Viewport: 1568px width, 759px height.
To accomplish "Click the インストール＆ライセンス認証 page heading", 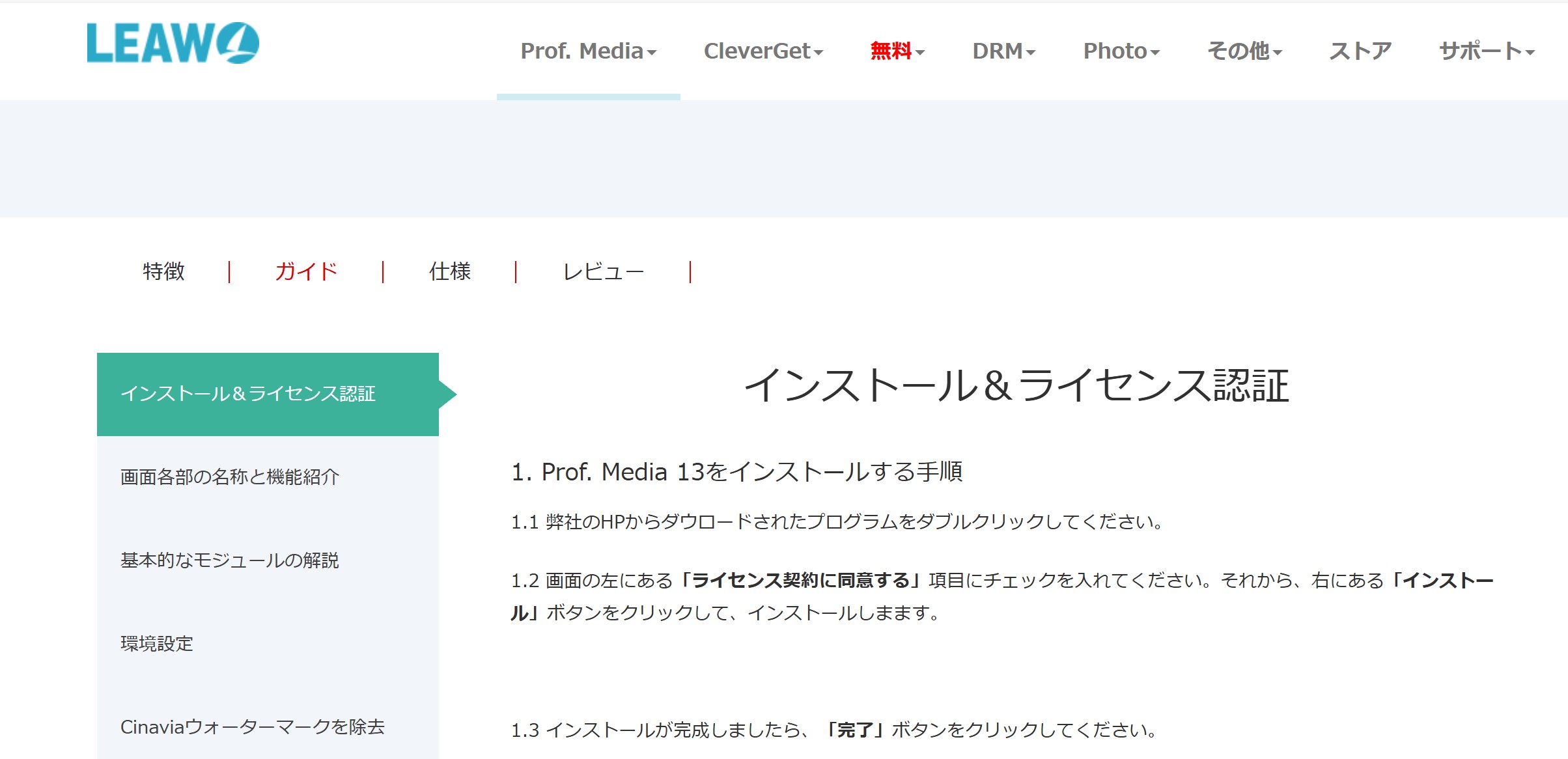I will coord(1016,385).
